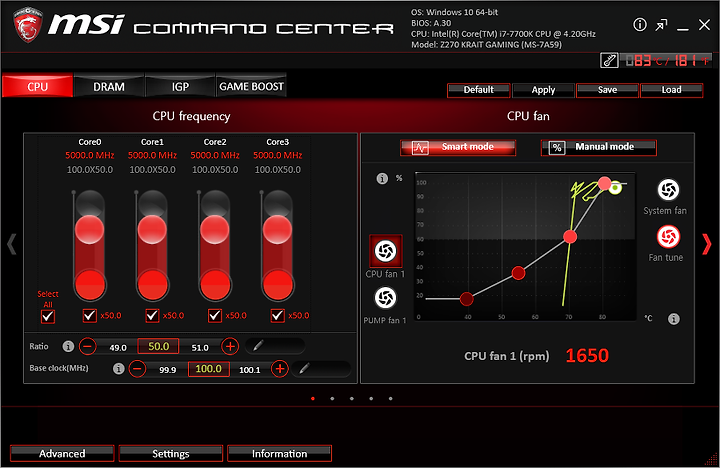Click the pencil edit icon for Base clock
Viewport: 720px width, 468px height.
[304, 368]
